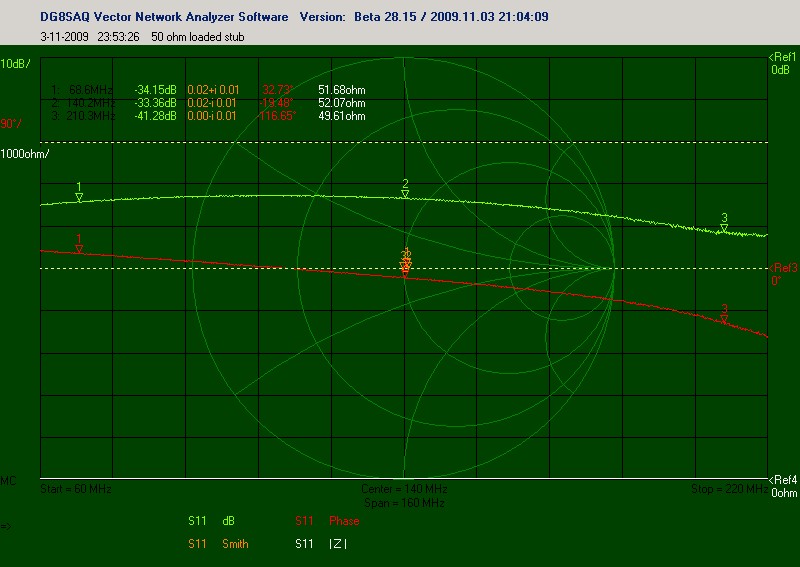
Task: Click marker 1 frequency 68.6MHz
Action: (91, 90)
